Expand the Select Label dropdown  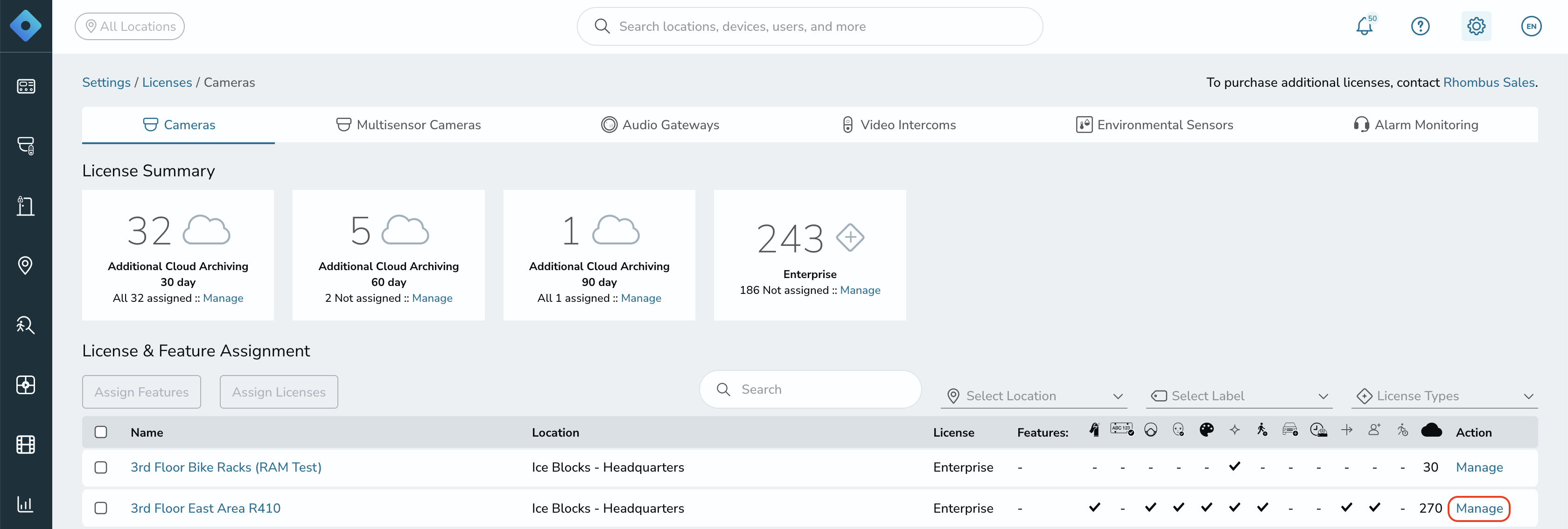point(1239,396)
